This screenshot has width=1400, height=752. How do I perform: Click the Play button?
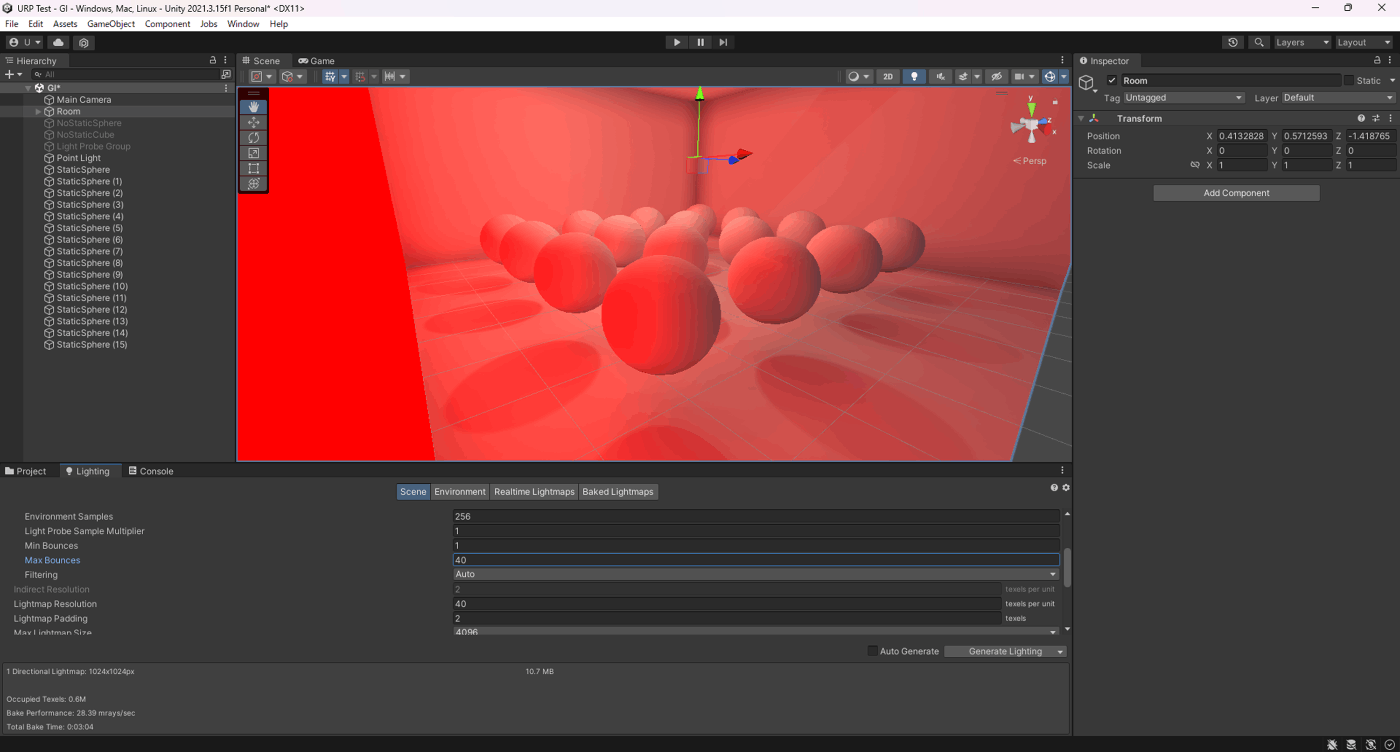click(x=677, y=42)
